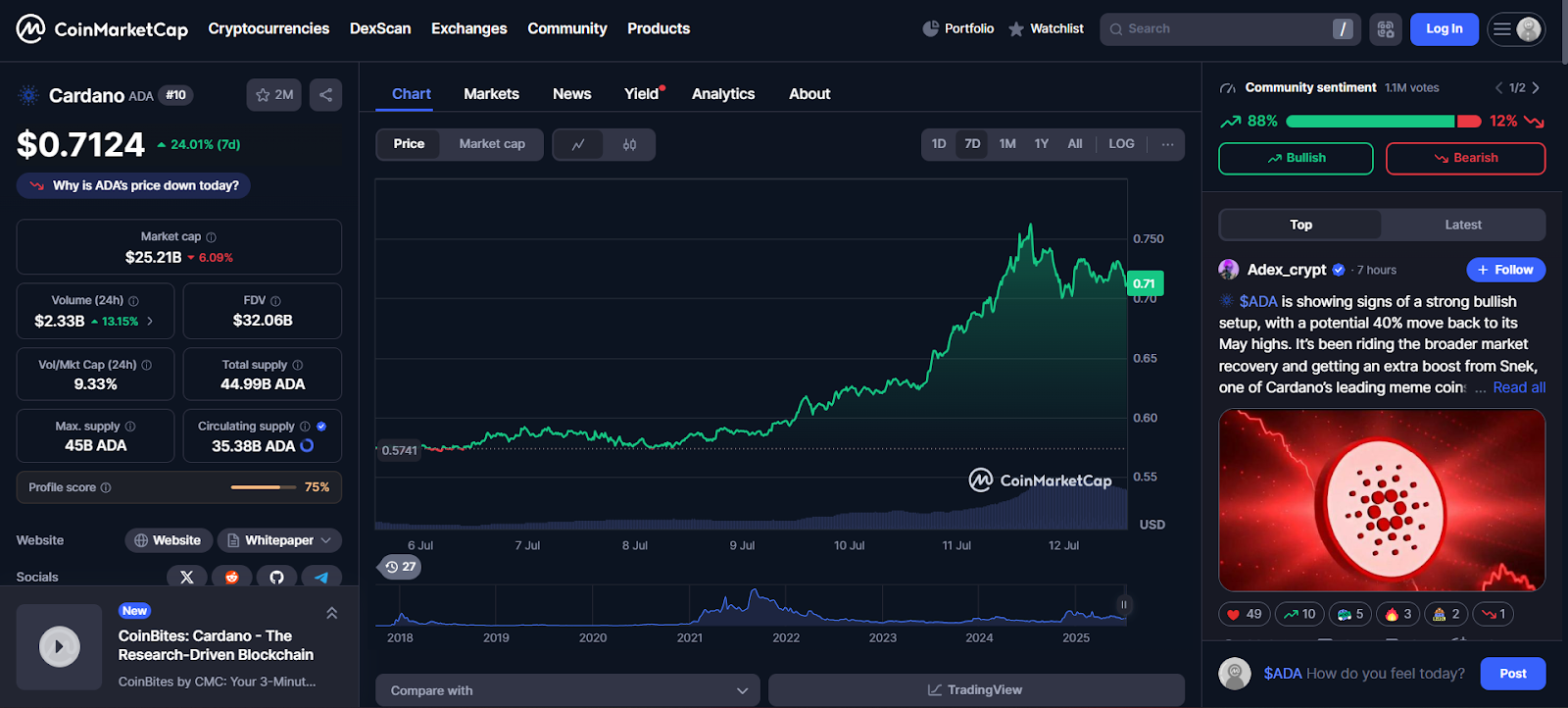Toggle LOG scale on the chart
The width and height of the screenshot is (1568, 708).
point(1121,144)
